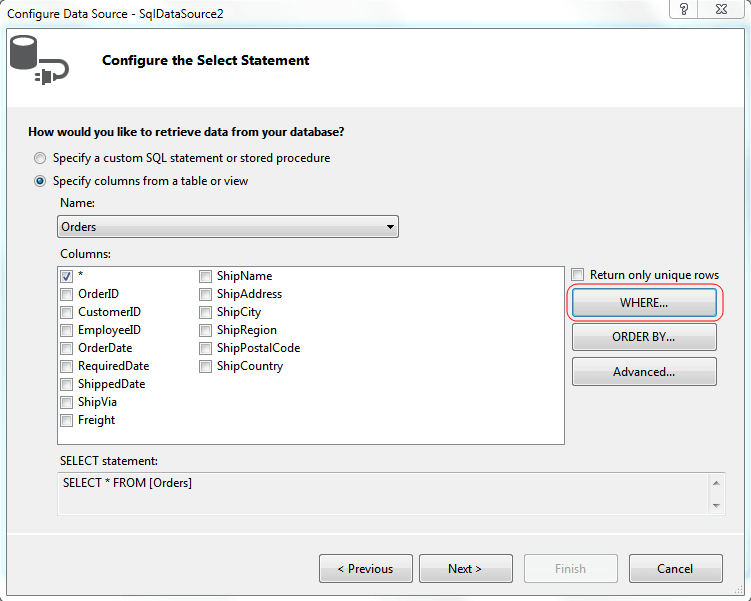Click the database plug icon in header
Image resolution: width=751 pixels, height=601 pixels.
click(x=38, y=60)
